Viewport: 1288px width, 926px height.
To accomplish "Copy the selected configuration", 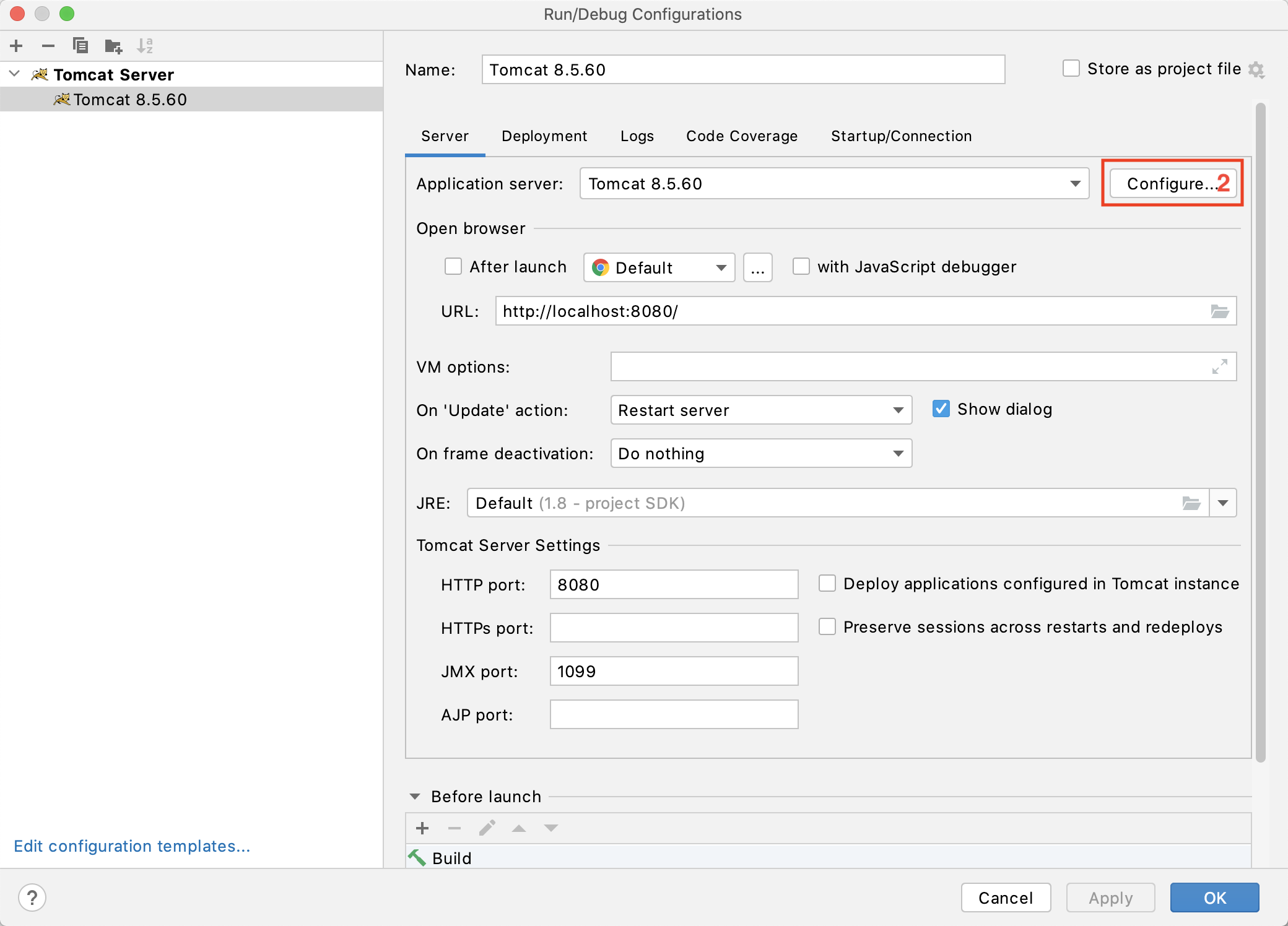I will [x=80, y=46].
